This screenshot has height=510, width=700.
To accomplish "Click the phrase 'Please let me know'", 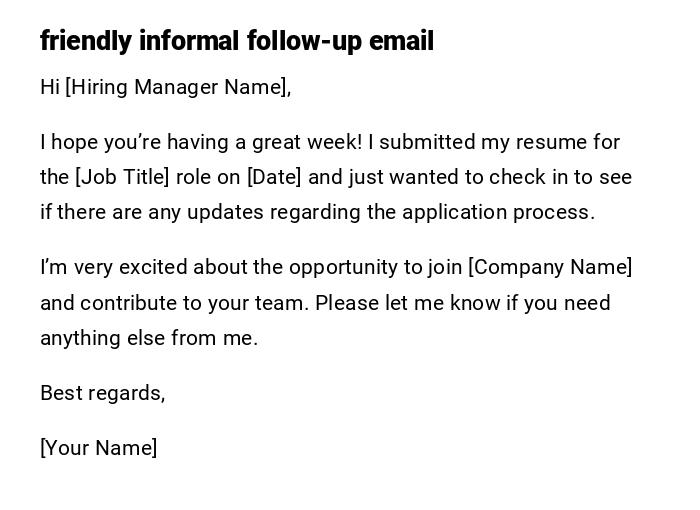I will click(405, 303).
